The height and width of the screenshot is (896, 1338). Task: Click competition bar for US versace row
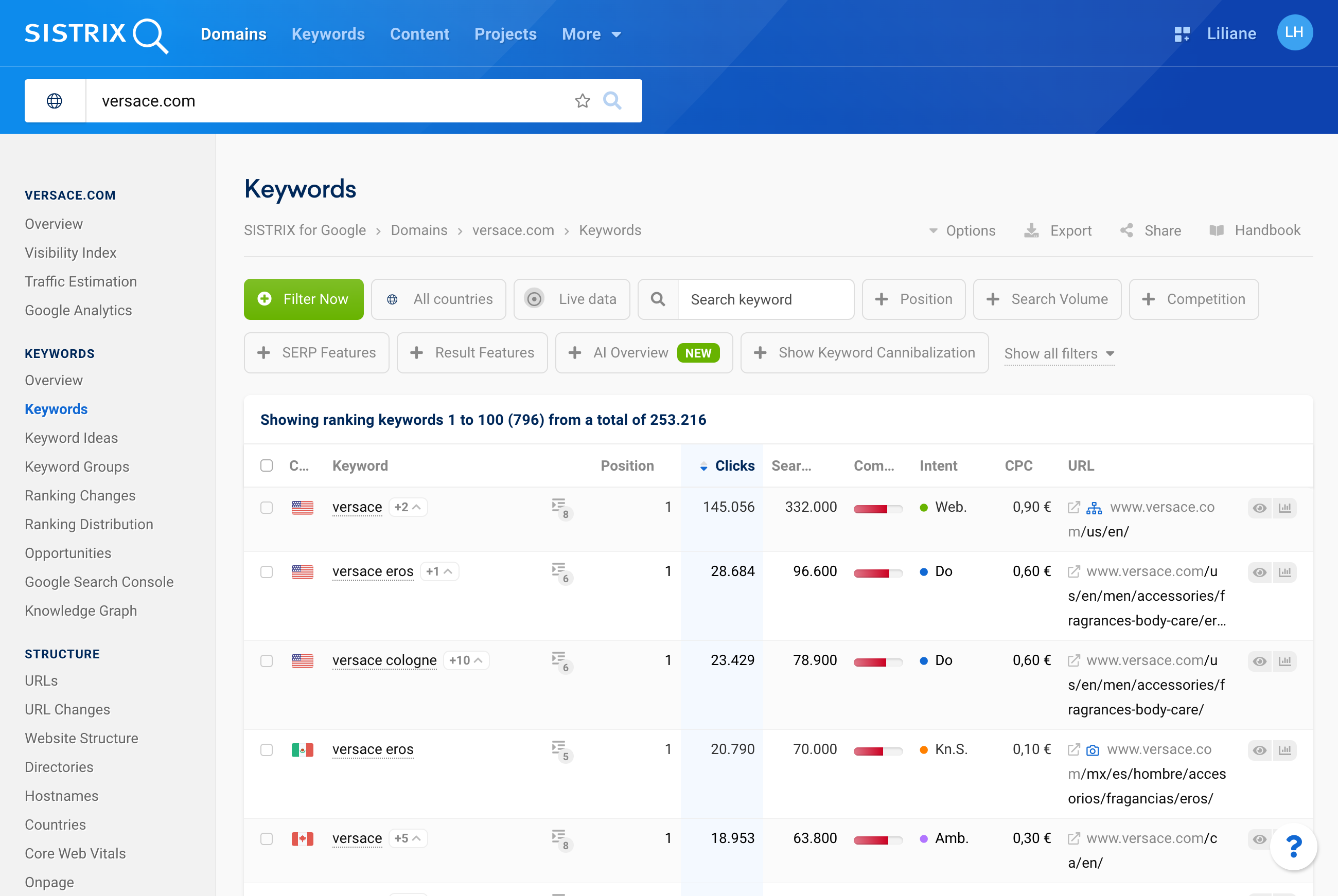877,509
